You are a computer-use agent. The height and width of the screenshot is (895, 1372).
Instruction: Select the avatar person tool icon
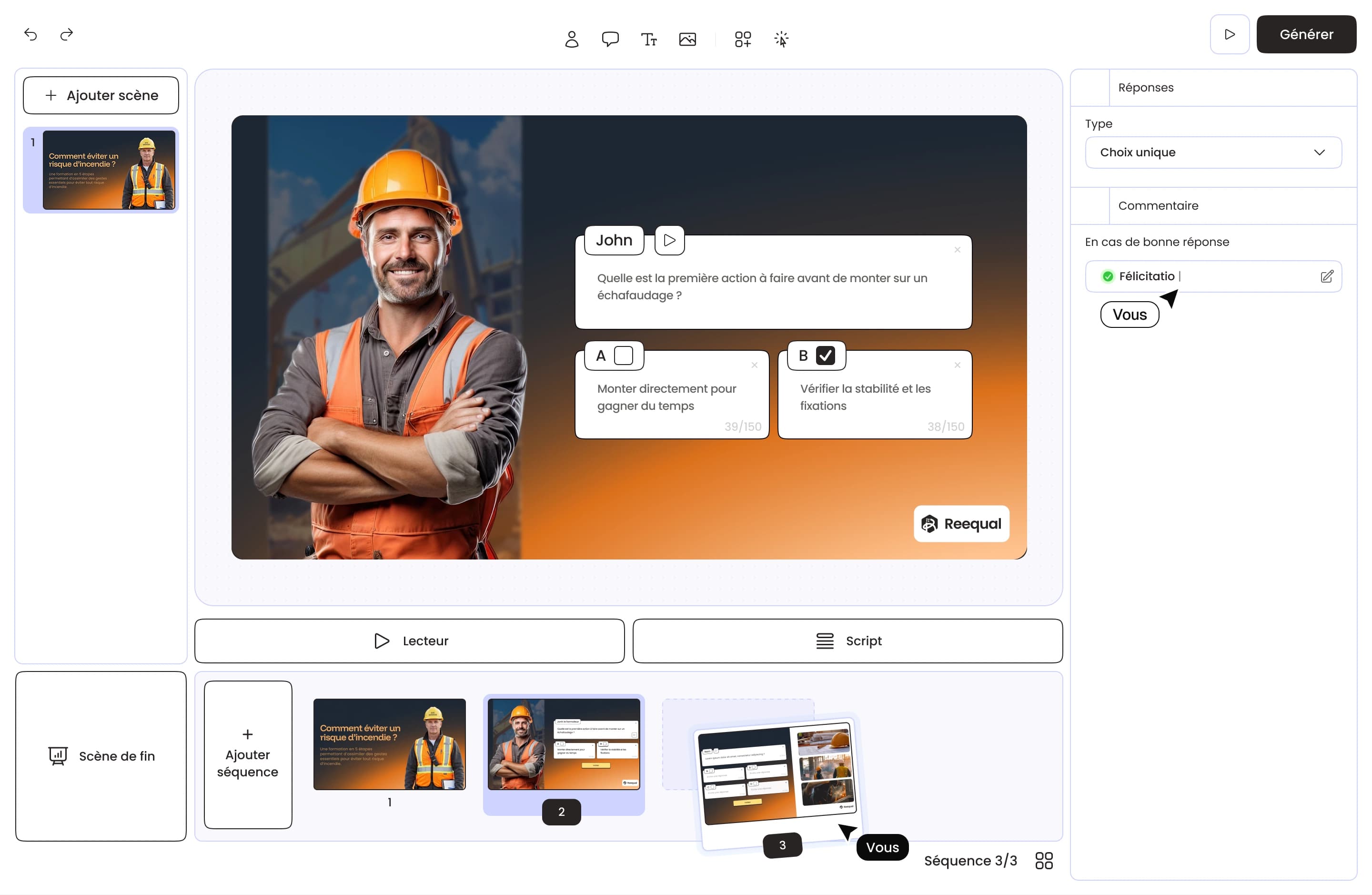571,39
